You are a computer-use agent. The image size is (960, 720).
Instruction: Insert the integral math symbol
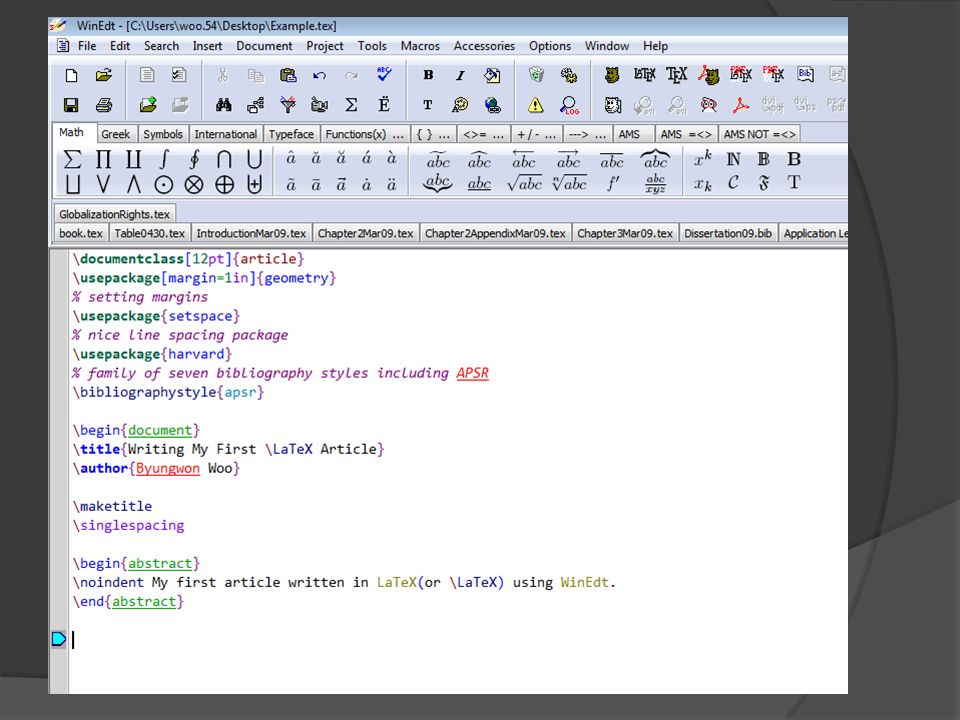(x=163, y=159)
